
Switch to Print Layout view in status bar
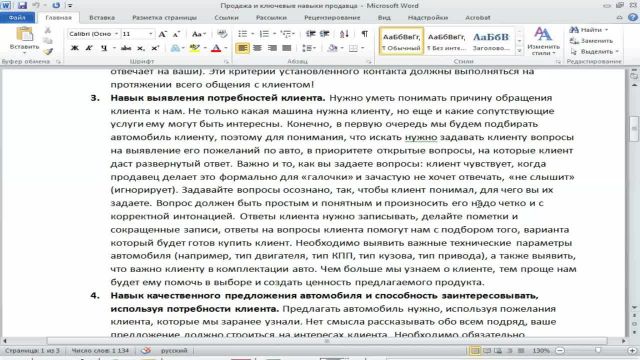click(475, 350)
